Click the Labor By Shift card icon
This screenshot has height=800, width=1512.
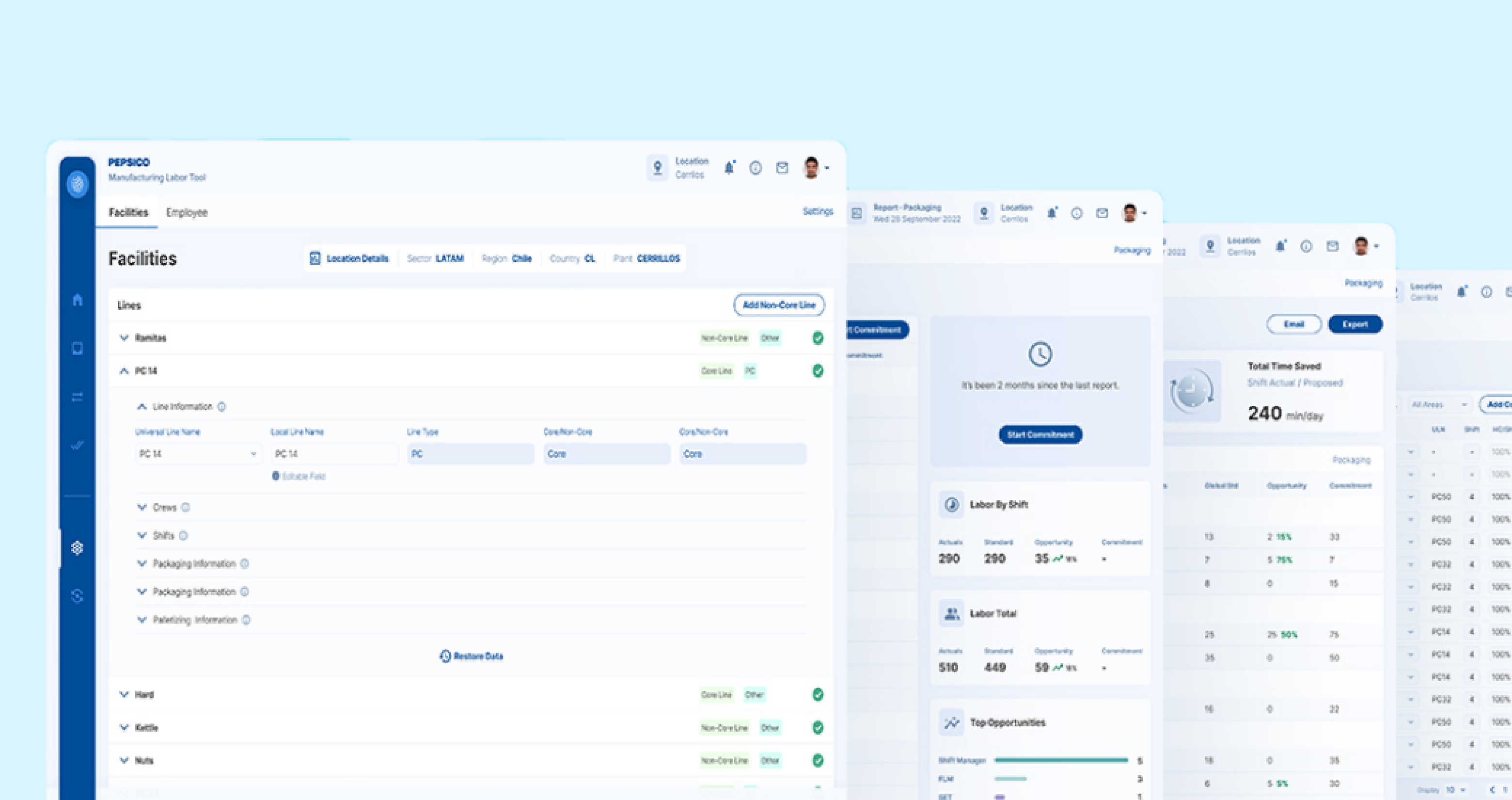(x=951, y=505)
